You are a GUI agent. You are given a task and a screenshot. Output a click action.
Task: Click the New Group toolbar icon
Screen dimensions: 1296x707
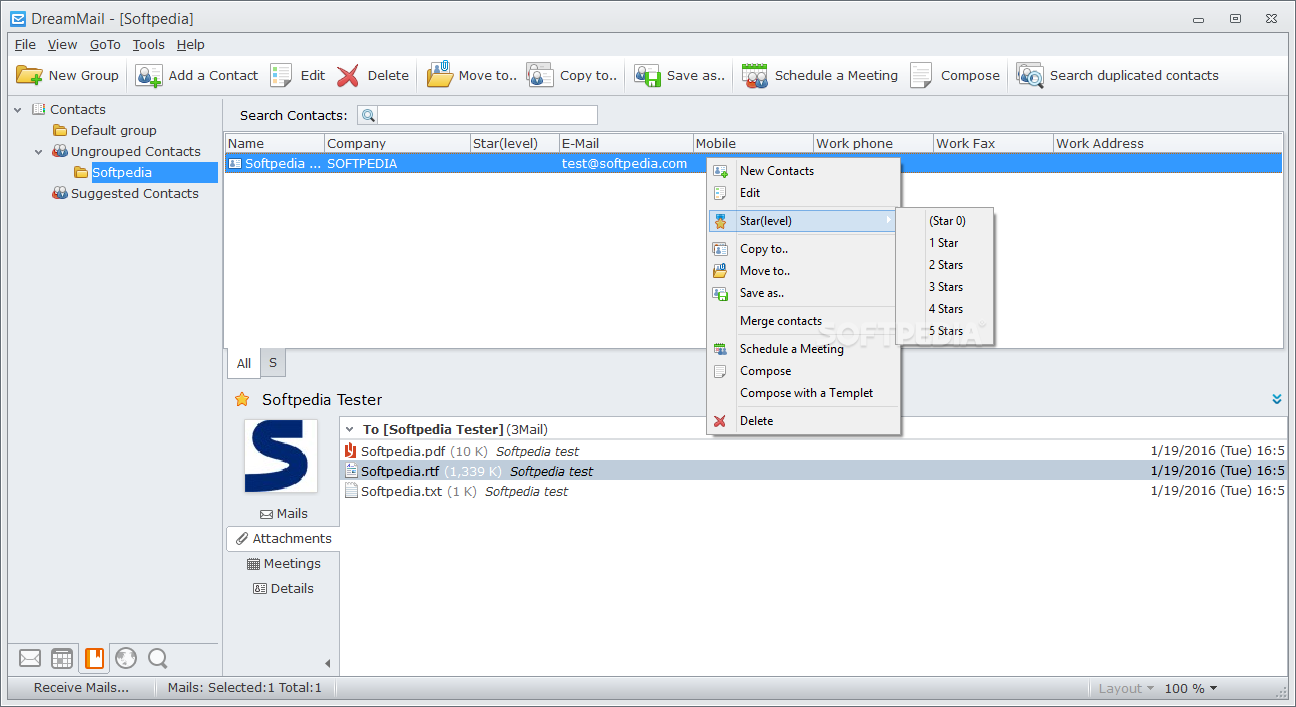pyautogui.click(x=29, y=75)
